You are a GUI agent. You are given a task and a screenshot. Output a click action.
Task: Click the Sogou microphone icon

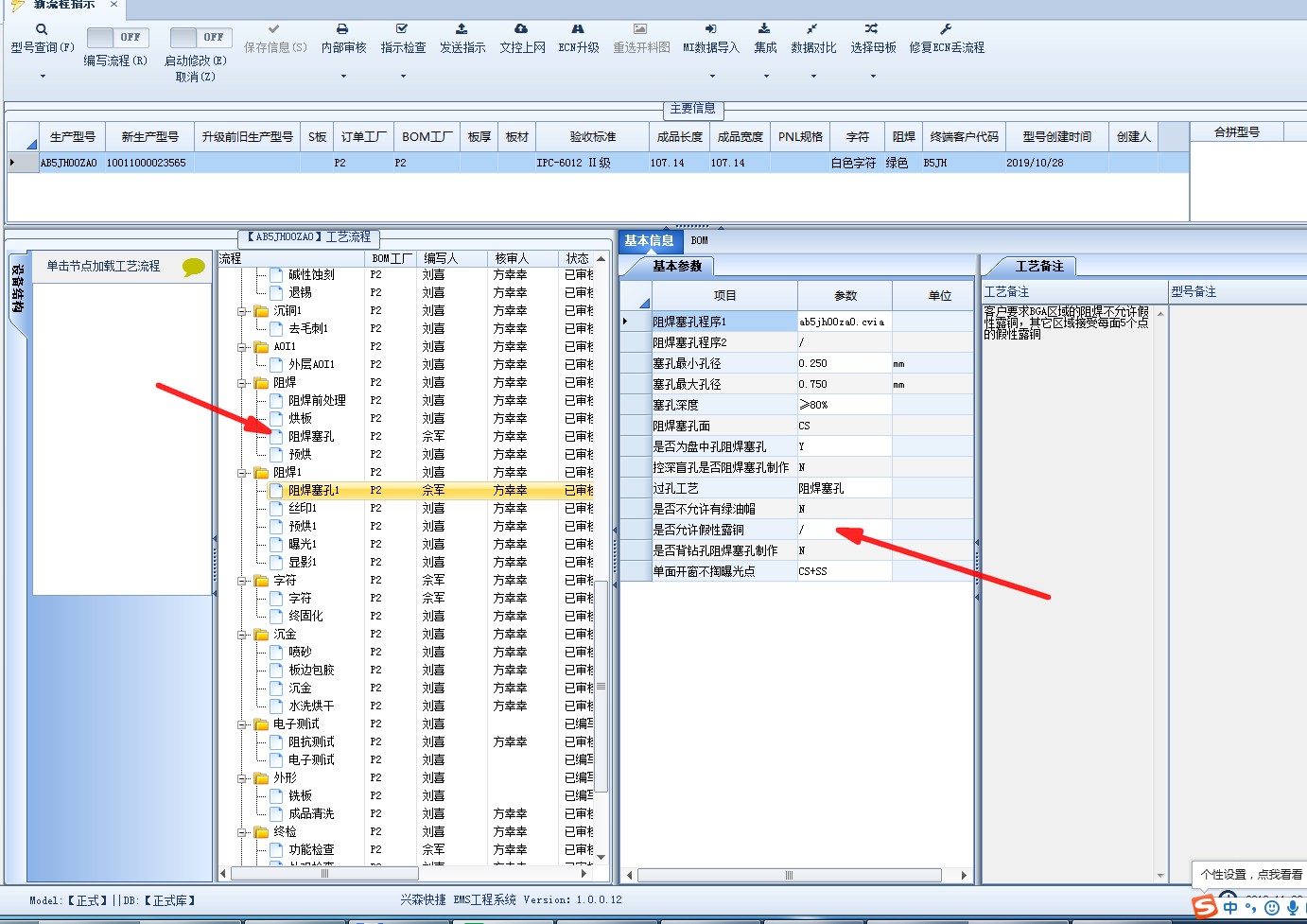[1293, 908]
